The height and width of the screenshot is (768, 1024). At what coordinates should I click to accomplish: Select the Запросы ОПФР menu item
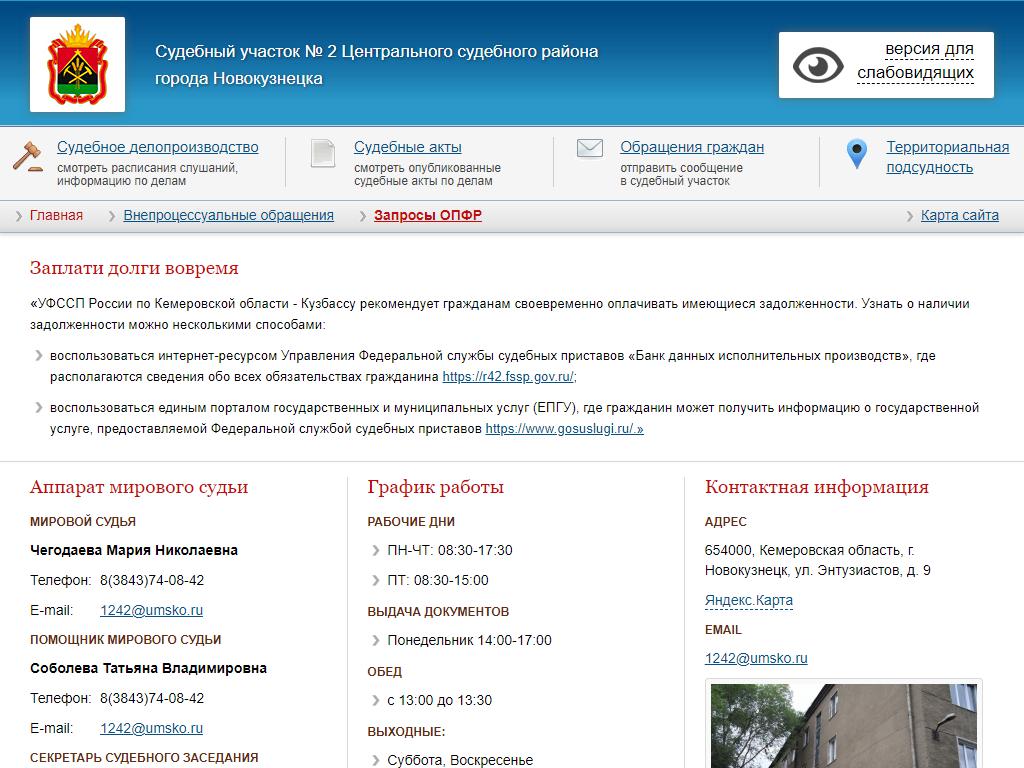[427, 215]
